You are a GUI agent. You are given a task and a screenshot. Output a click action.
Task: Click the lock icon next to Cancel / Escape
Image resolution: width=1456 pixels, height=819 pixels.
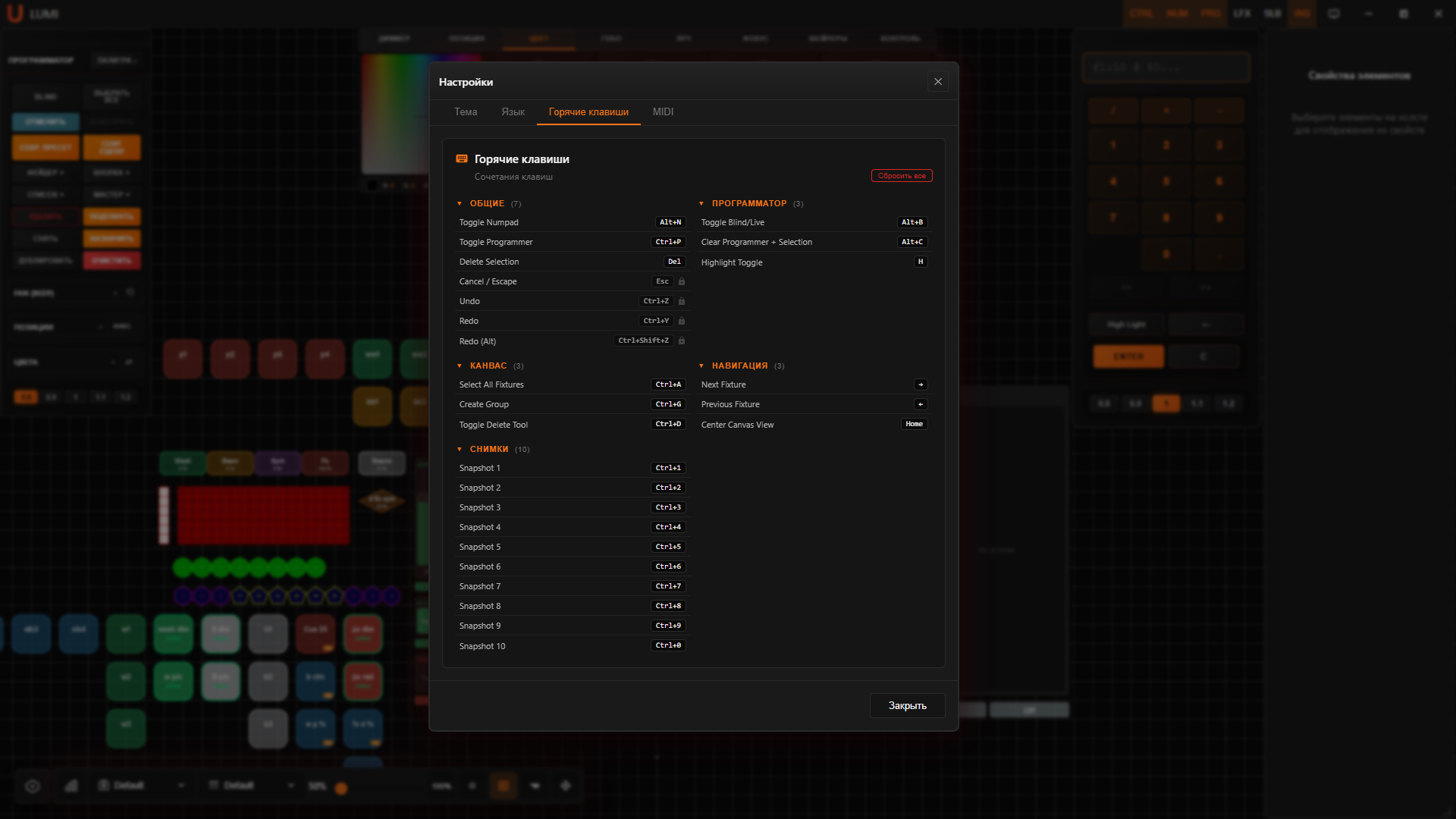[682, 281]
